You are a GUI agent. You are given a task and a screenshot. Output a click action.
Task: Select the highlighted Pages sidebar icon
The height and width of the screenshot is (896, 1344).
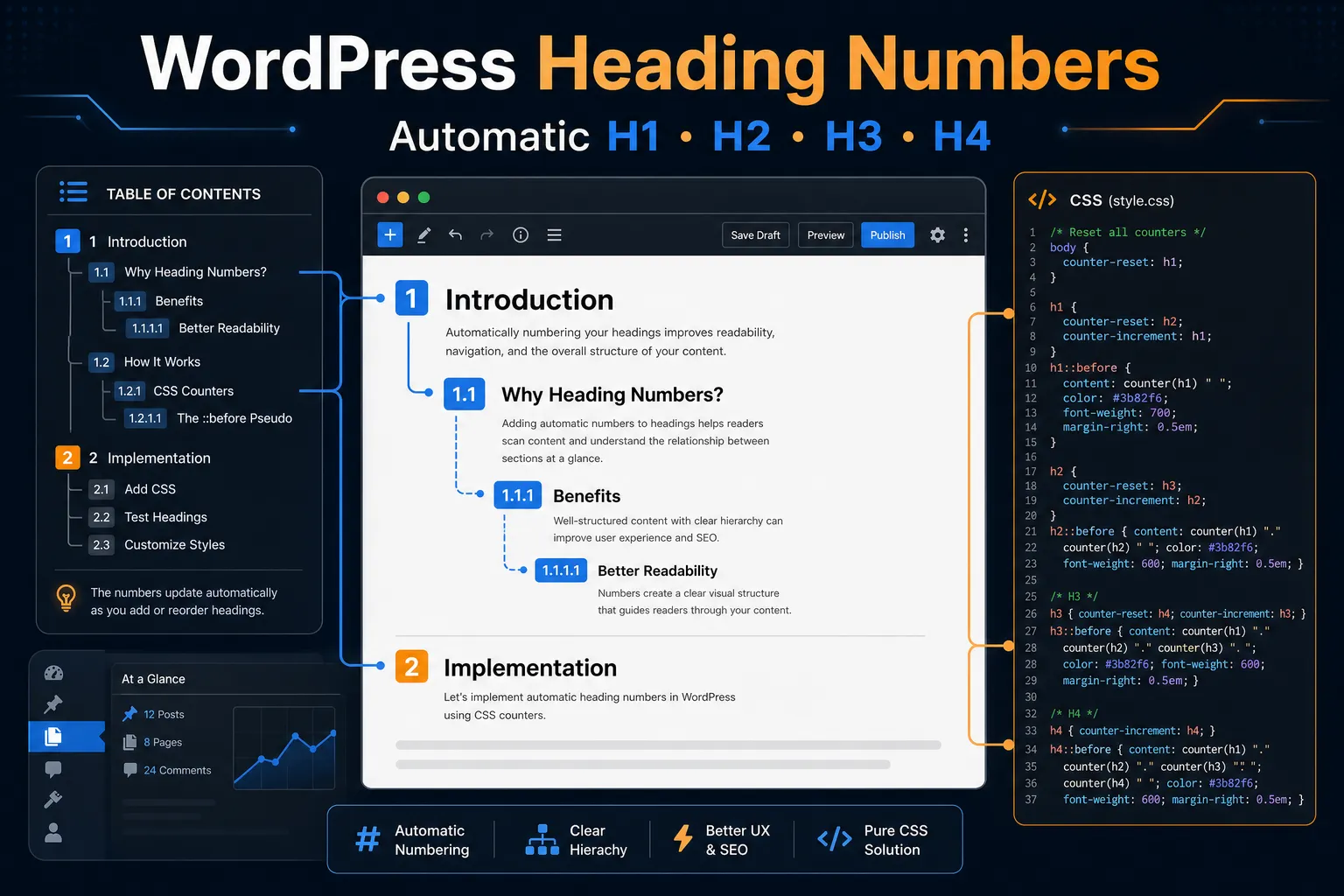click(53, 736)
